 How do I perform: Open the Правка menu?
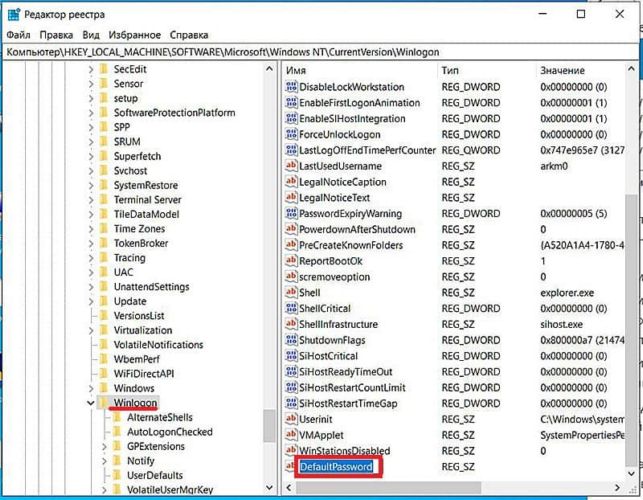[x=56, y=35]
